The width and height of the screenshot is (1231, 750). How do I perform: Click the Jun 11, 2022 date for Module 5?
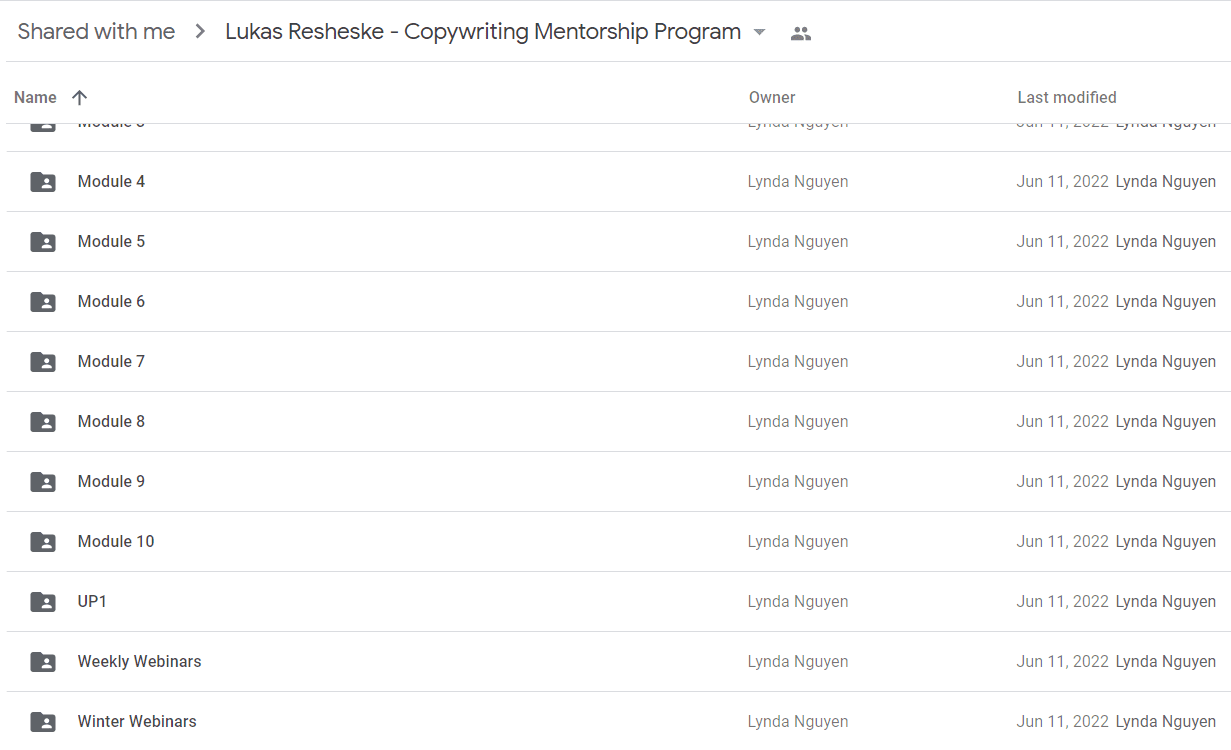(1063, 241)
